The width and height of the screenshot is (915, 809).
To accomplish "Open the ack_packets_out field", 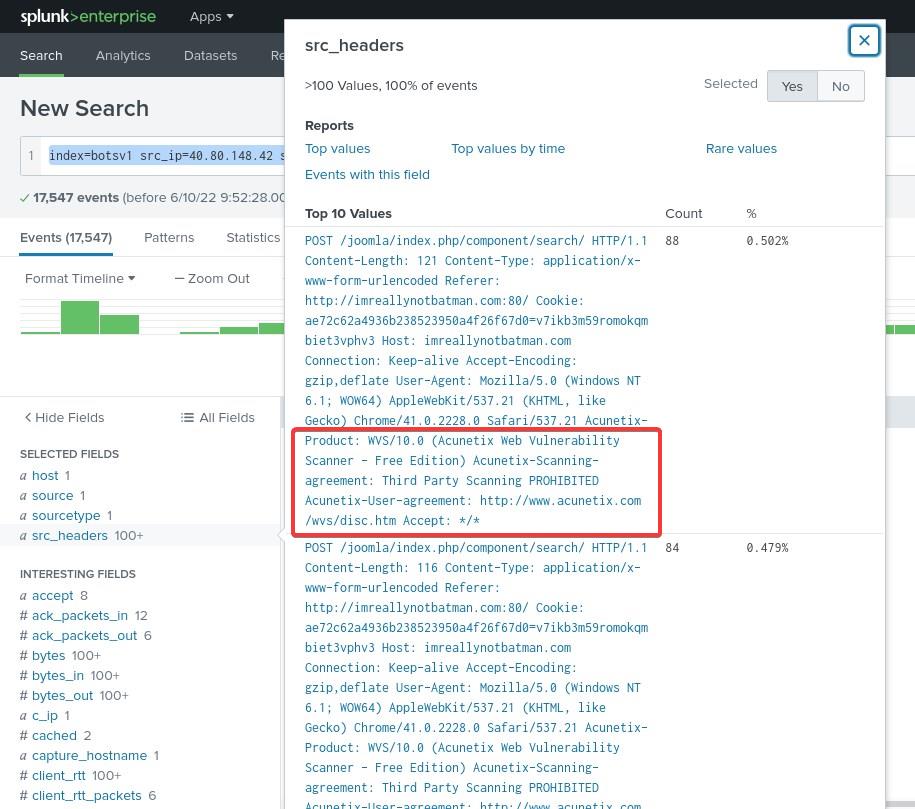I will [x=86, y=635].
